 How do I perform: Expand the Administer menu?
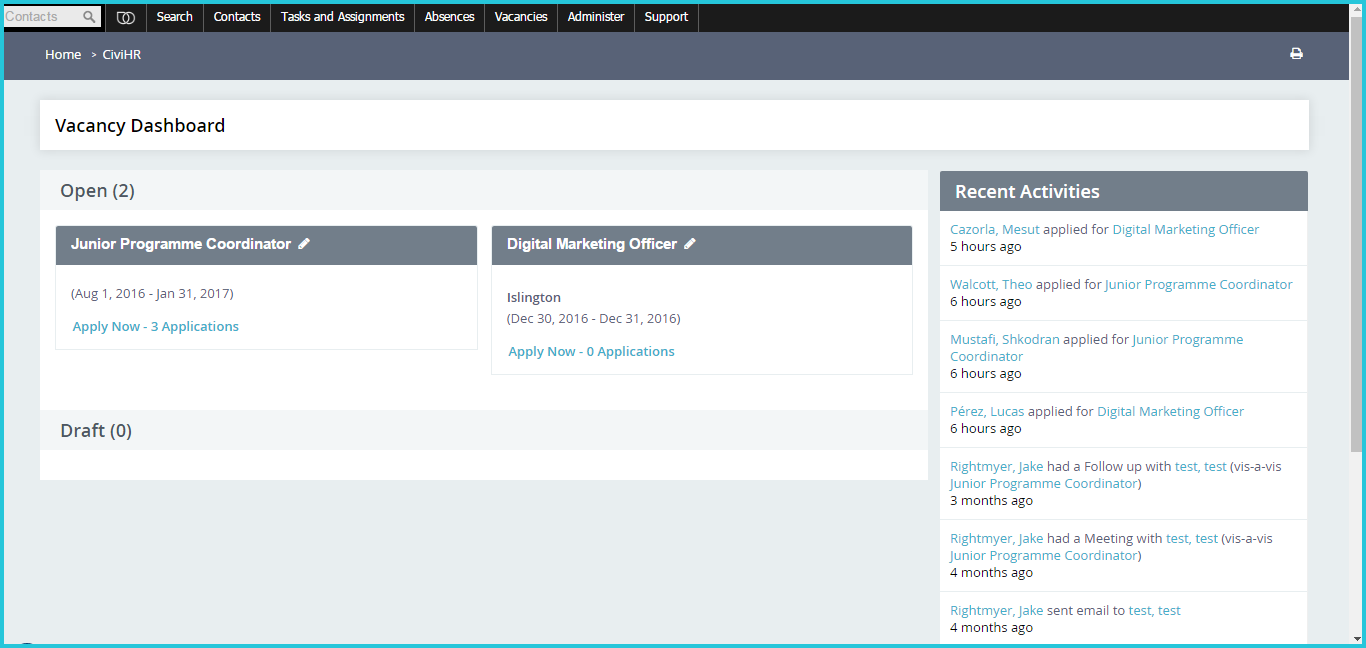coord(596,17)
